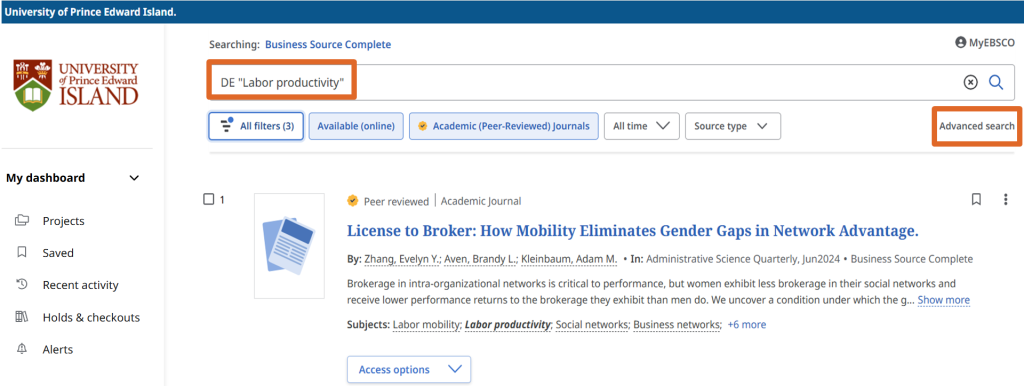
Task: Collapse the My dashboard section
Action: coord(134,178)
